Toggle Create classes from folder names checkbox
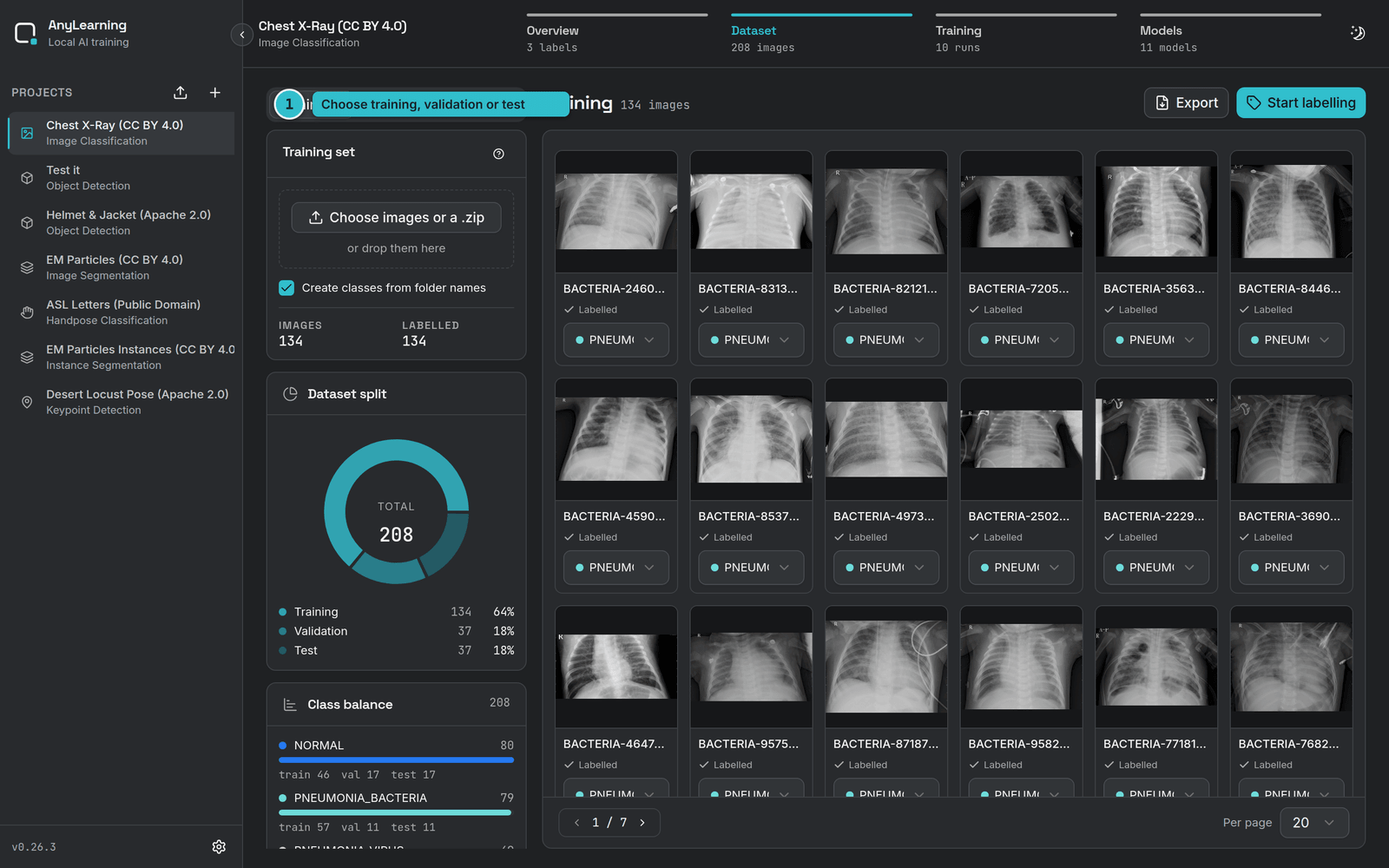Image resolution: width=1389 pixels, height=868 pixels. 286,288
